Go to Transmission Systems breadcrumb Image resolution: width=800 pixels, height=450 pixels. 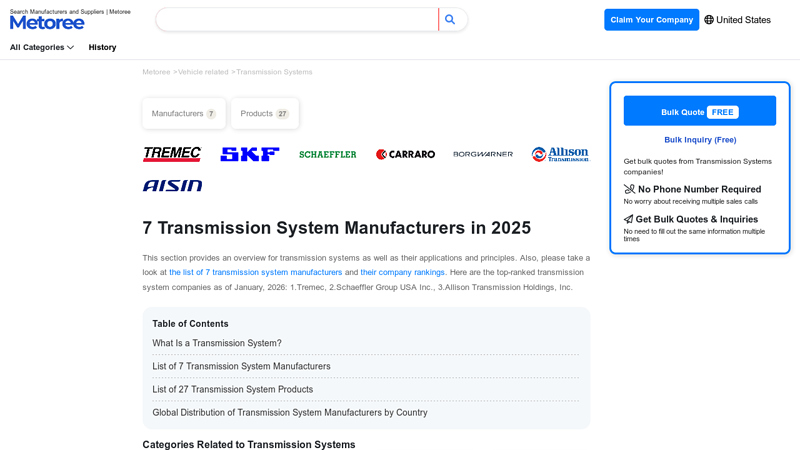[274, 72]
